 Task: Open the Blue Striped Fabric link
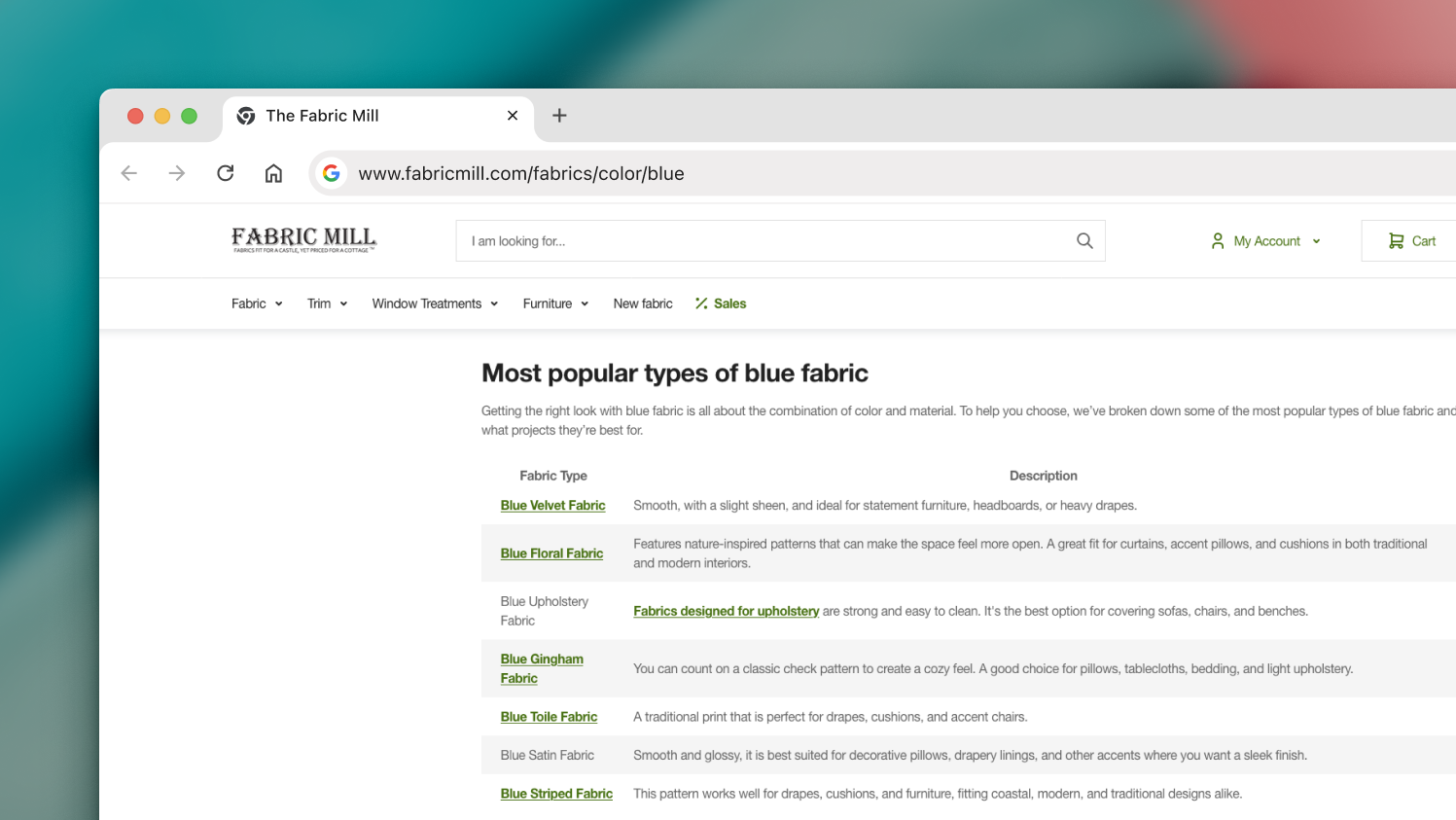pyautogui.click(x=556, y=794)
